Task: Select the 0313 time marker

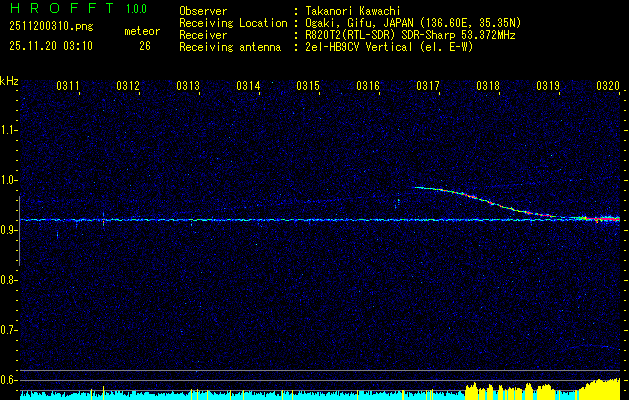Action: 188,87
